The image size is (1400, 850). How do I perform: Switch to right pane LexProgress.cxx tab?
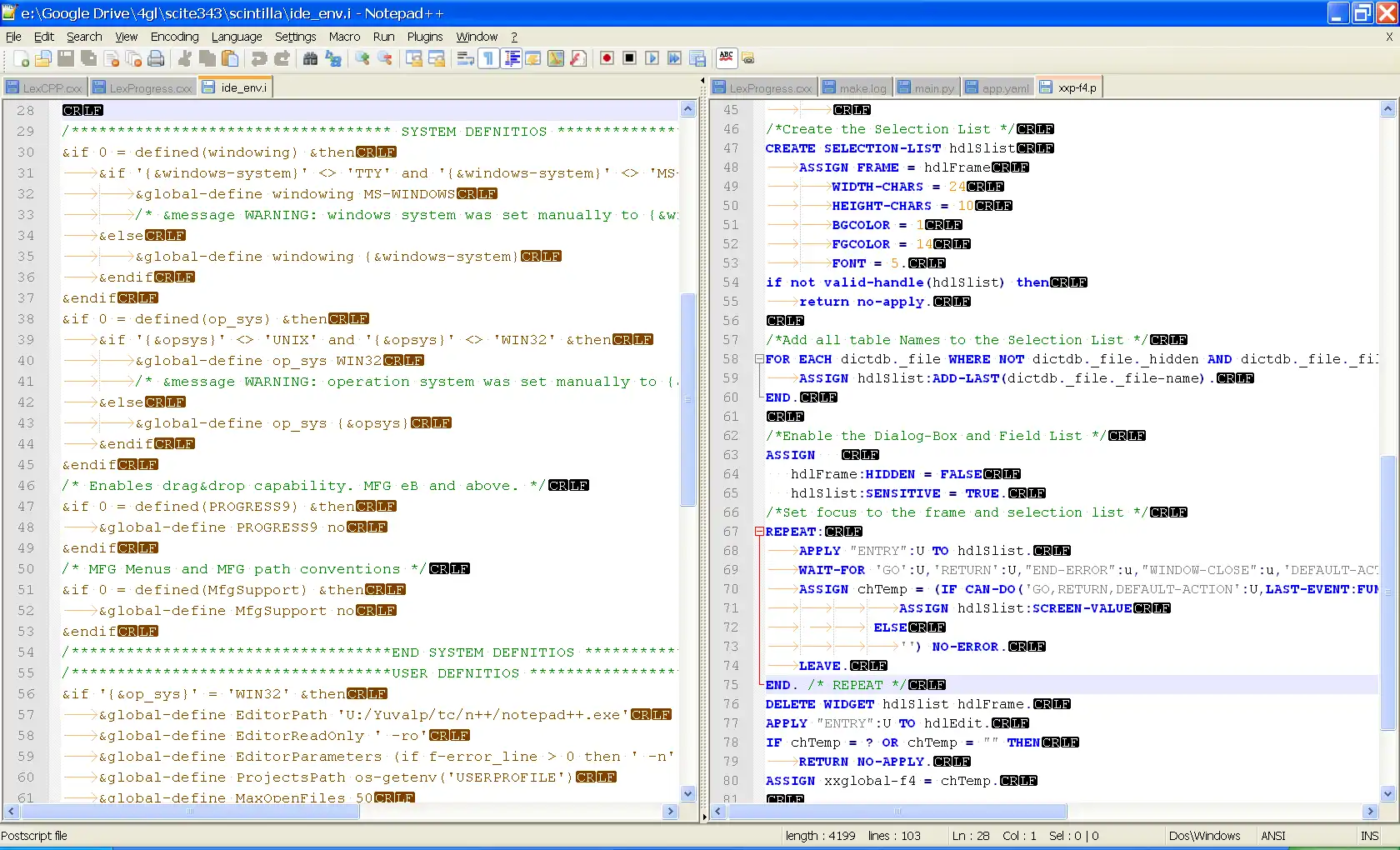[x=763, y=87]
